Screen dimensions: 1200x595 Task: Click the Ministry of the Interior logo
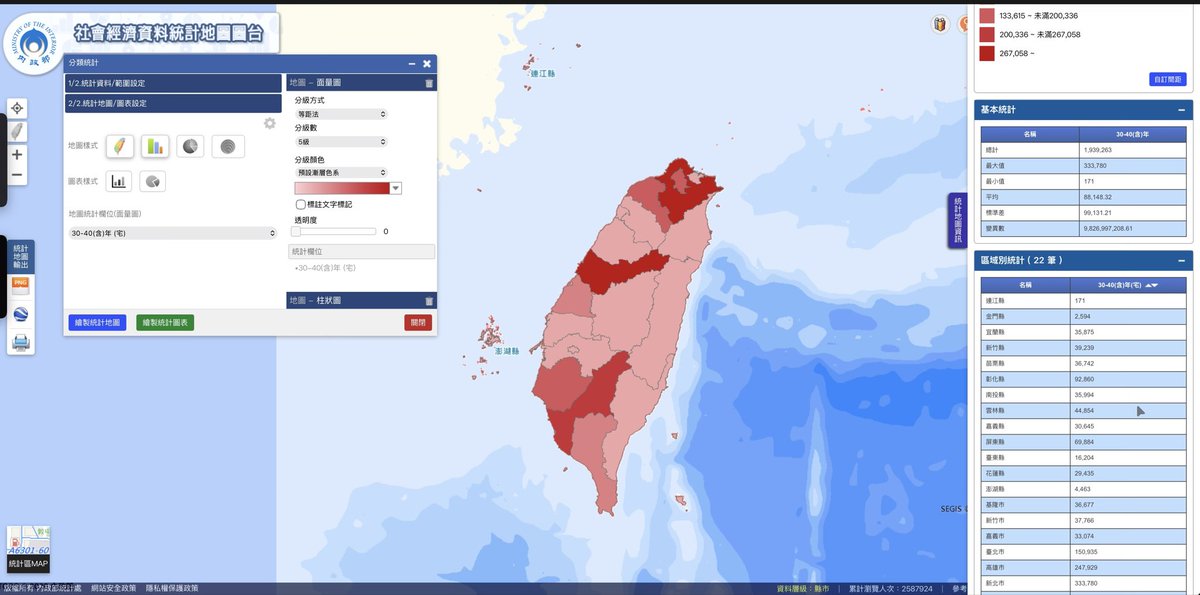pyautogui.click(x=32, y=44)
